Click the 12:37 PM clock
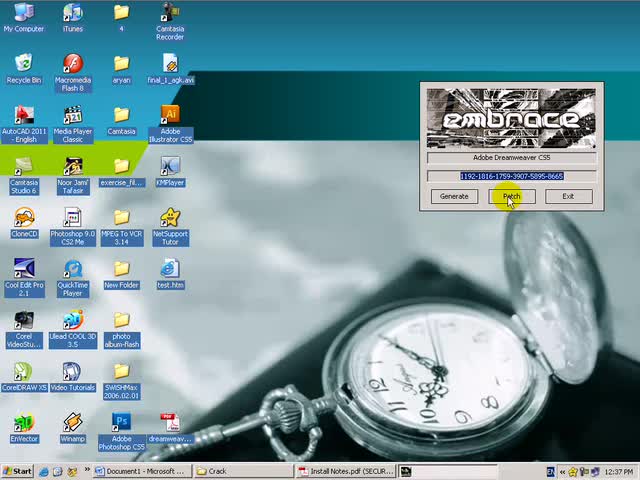This screenshot has height=480, width=640. [619, 472]
